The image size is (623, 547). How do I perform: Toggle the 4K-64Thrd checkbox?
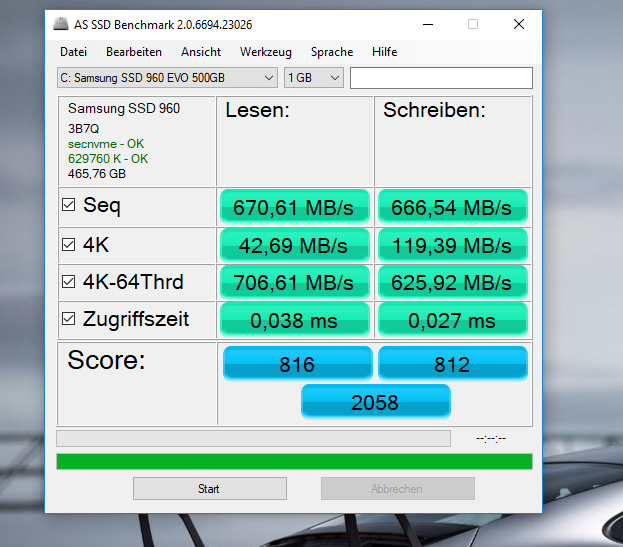[x=68, y=282]
